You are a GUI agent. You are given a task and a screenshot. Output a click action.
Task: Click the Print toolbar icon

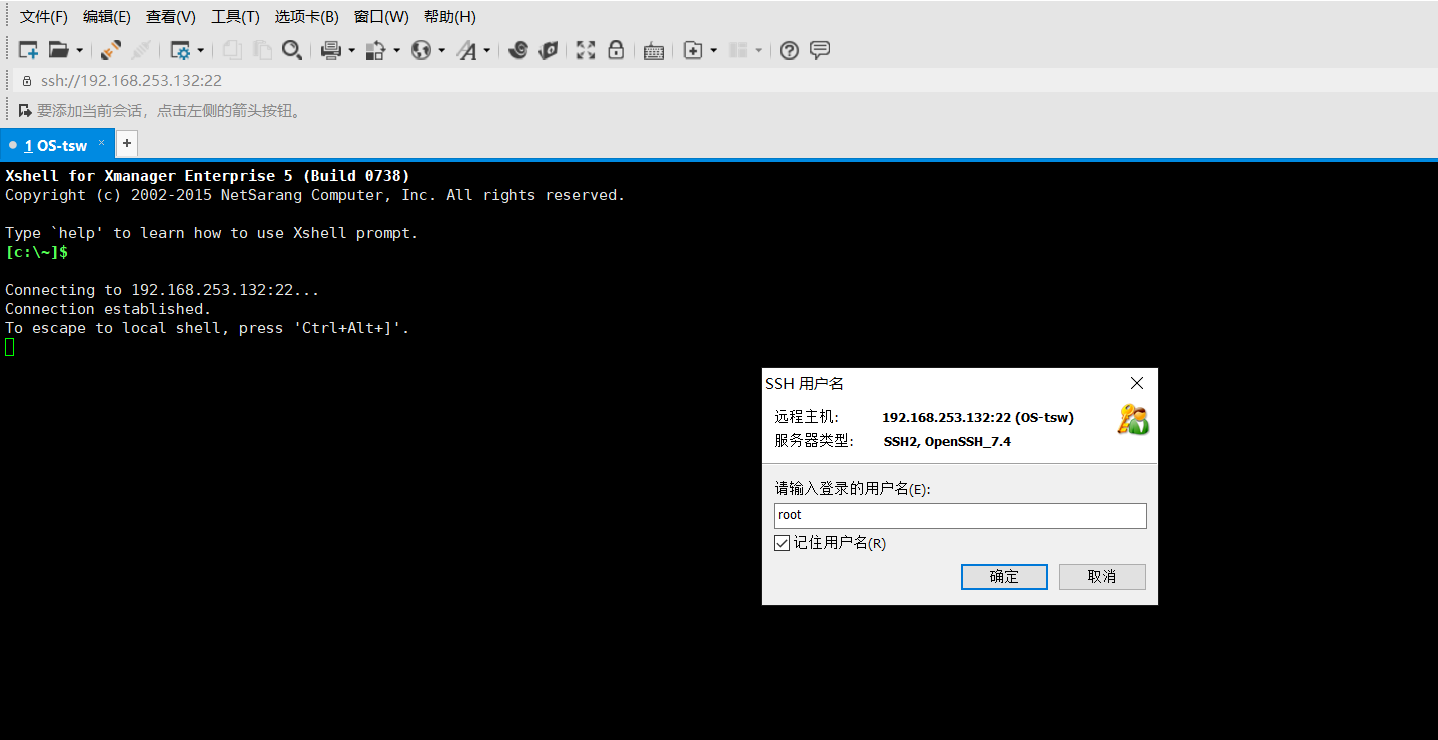331,50
